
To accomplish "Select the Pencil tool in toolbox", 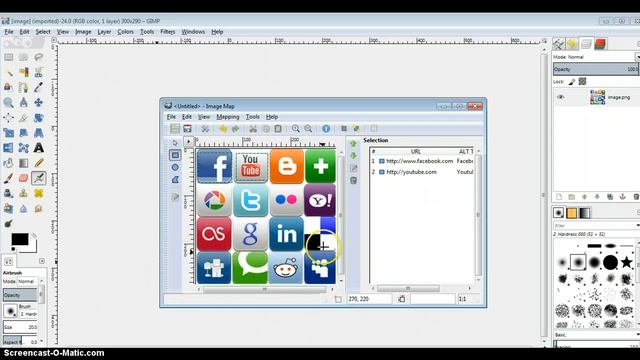I will [x=38, y=163].
